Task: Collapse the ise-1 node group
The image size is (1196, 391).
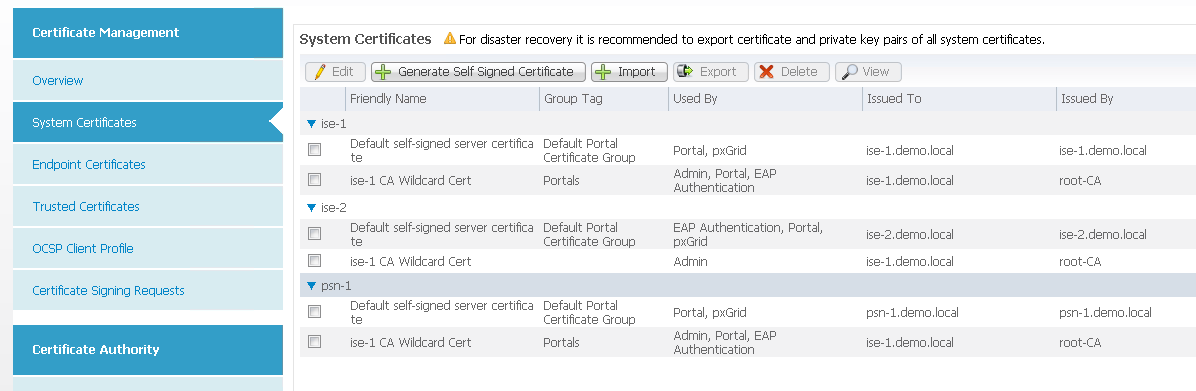Action: [311, 123]
